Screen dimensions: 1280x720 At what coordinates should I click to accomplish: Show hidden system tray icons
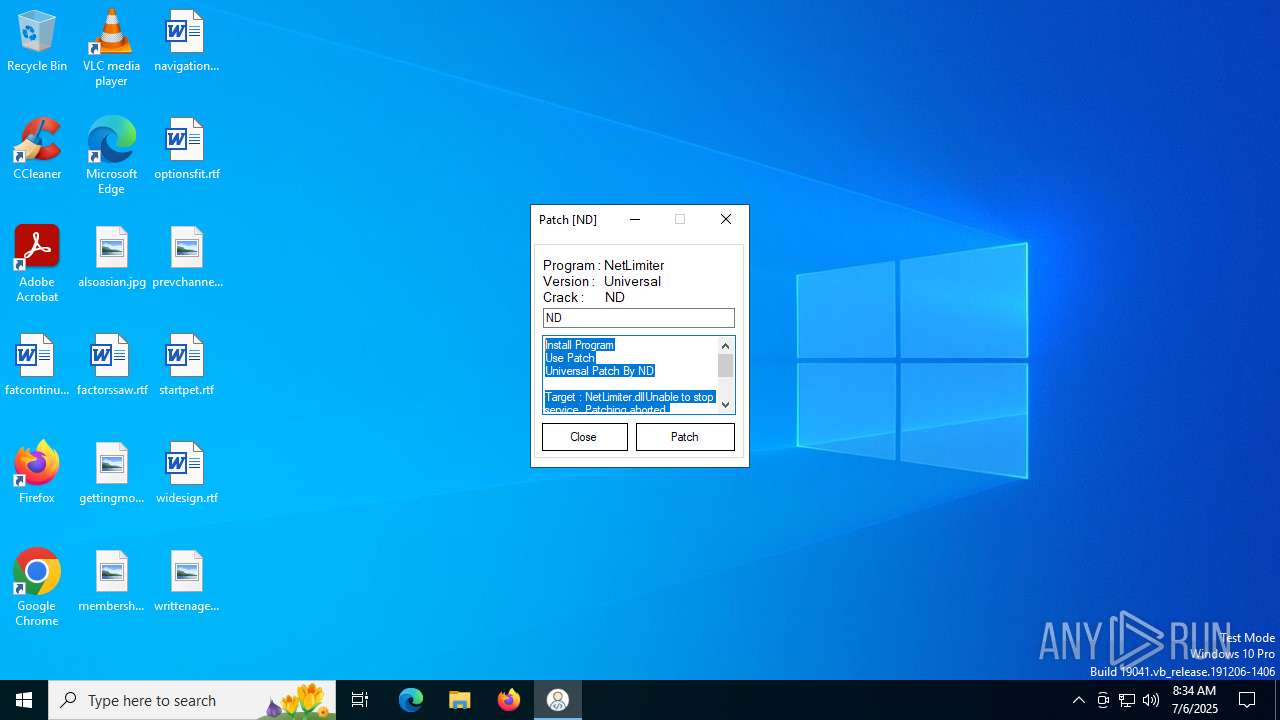(x=1078, y=700)
